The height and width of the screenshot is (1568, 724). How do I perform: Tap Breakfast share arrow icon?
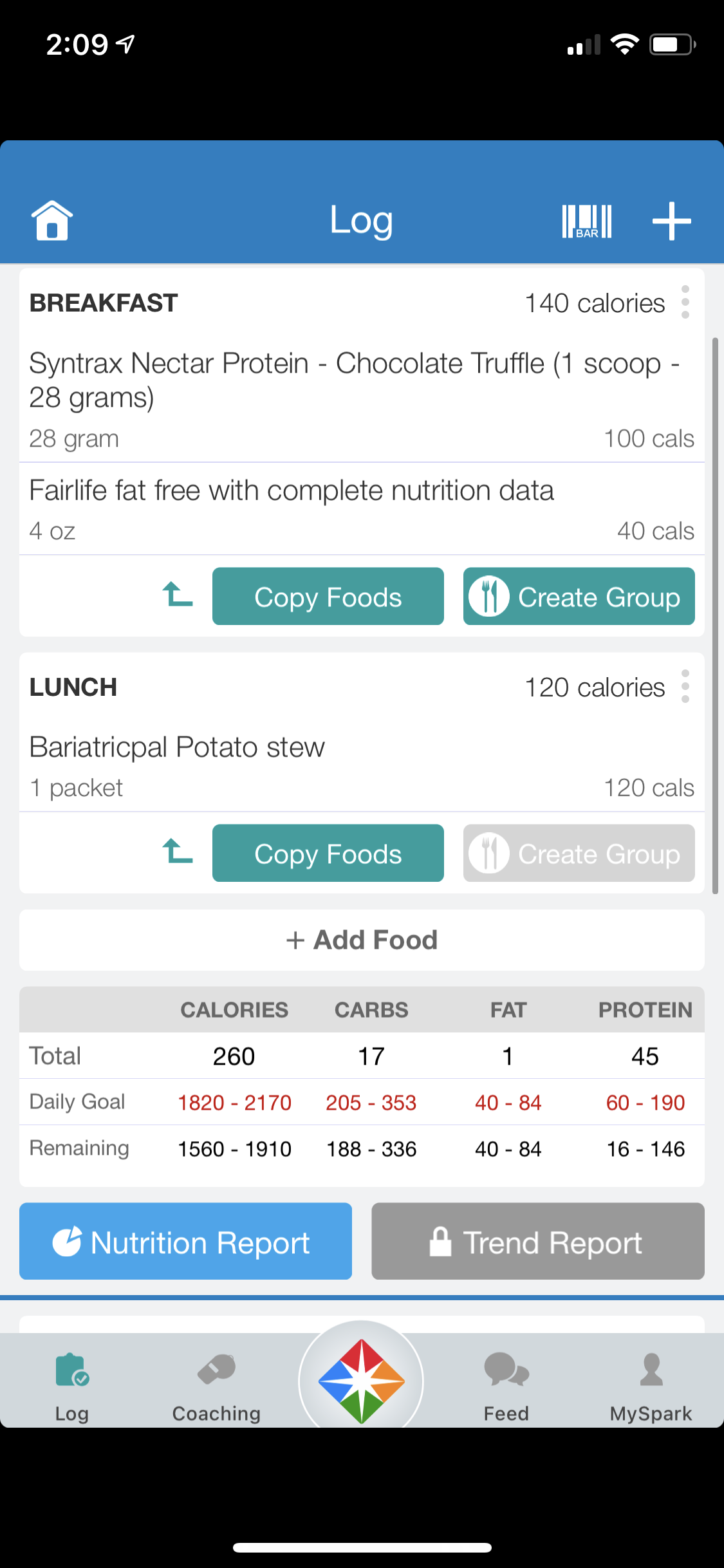click(x=177, y=595)
